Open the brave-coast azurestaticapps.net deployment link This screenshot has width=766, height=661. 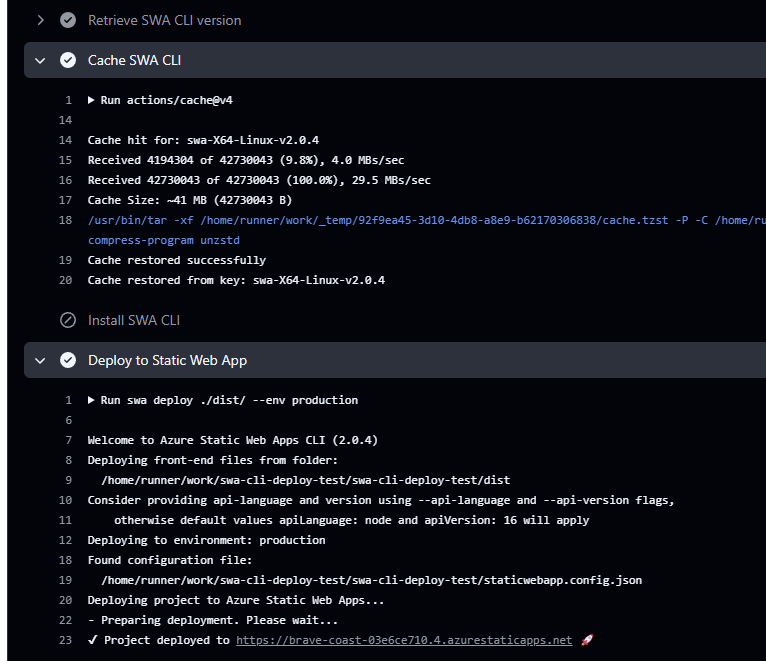click(404, 640)
